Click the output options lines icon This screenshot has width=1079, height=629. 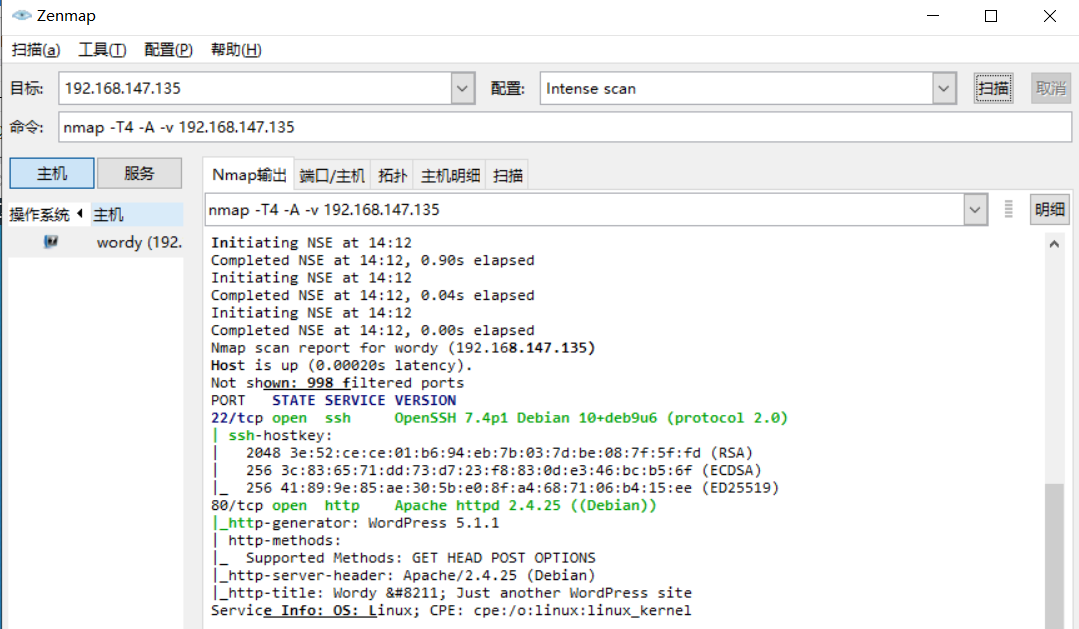click(1008, 209)
